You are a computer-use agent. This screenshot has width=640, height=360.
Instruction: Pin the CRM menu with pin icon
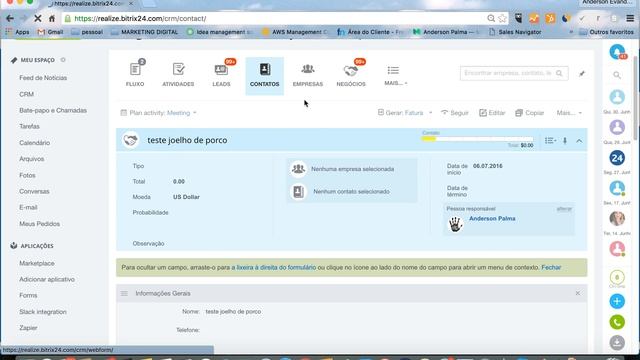[582, 74]
